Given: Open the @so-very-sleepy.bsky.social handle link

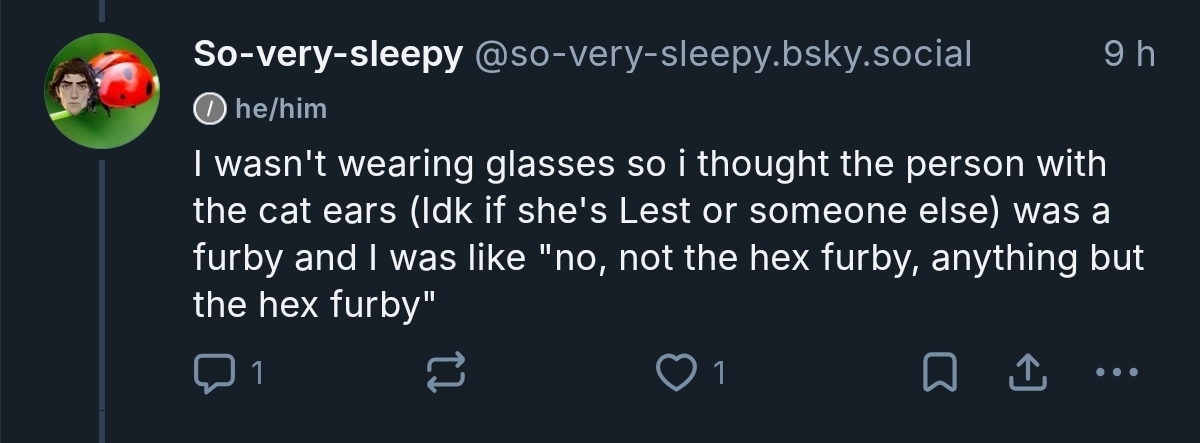Looking at the screenshot, I should click(x=721, y=55).
